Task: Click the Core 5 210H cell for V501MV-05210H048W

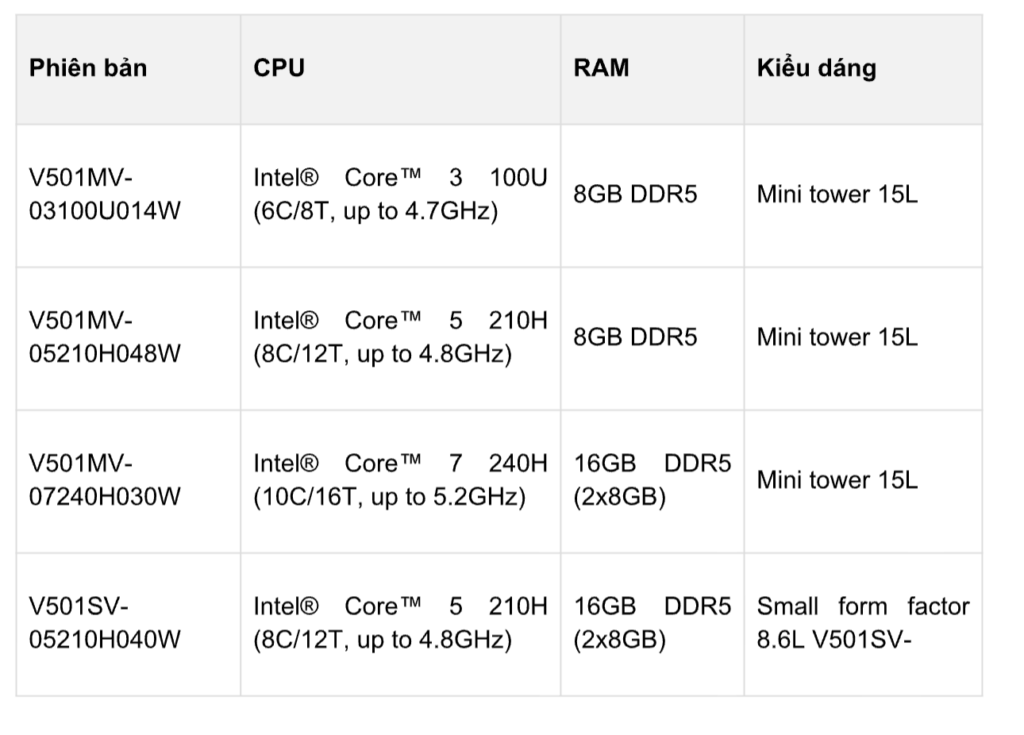Action: pos(400,338)
